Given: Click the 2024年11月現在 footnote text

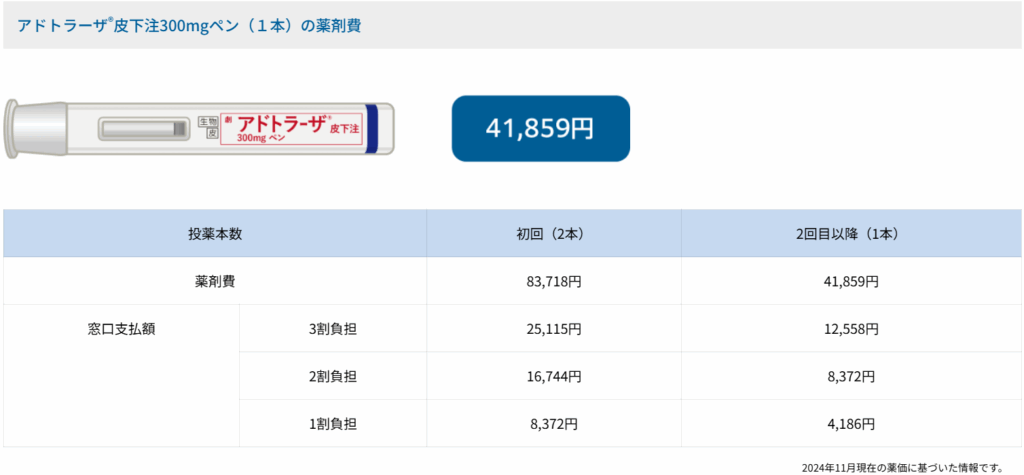Looking at the screenshot, I should (901, 467).
